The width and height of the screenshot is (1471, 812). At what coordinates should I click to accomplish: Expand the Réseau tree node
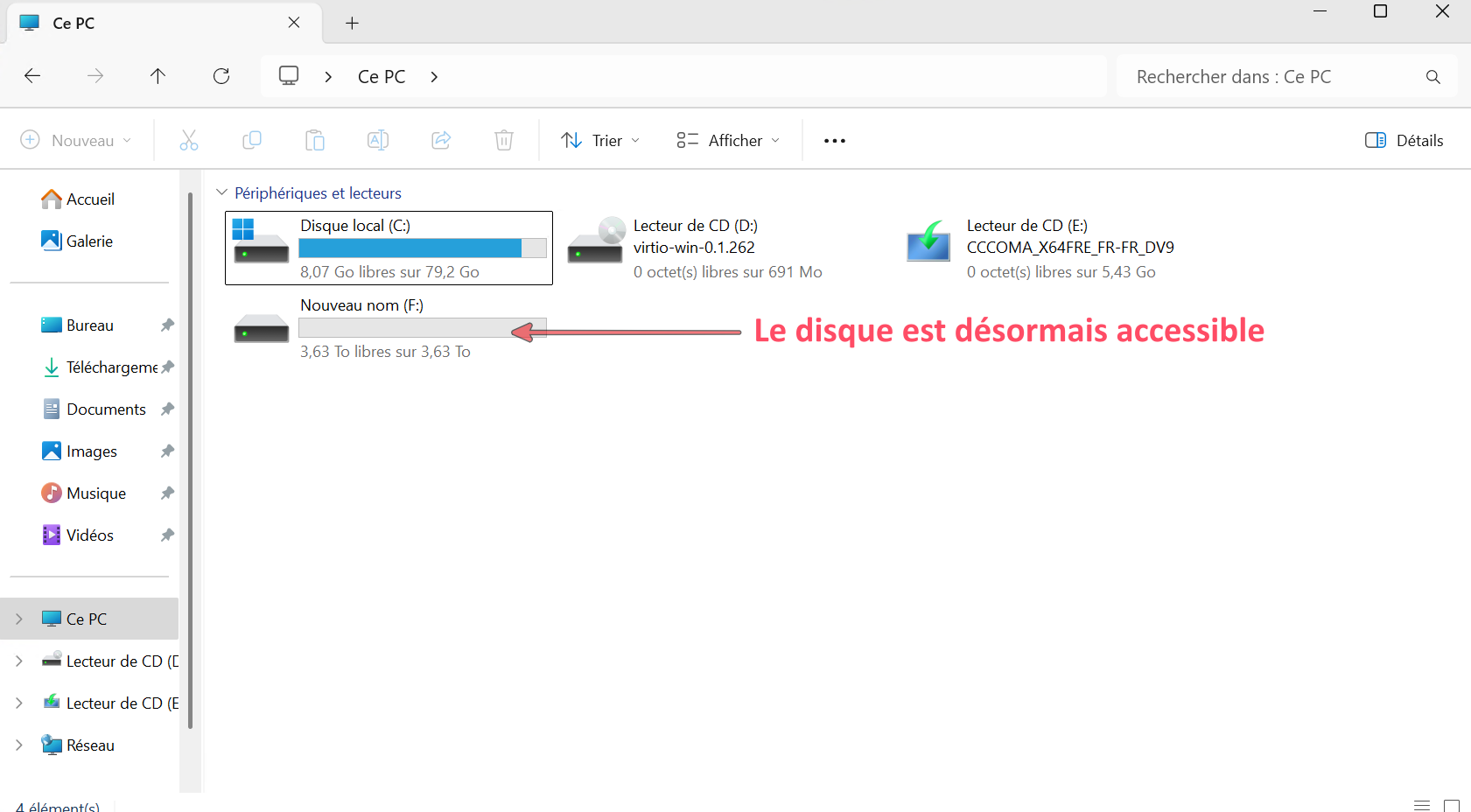(x=19, y=745)
